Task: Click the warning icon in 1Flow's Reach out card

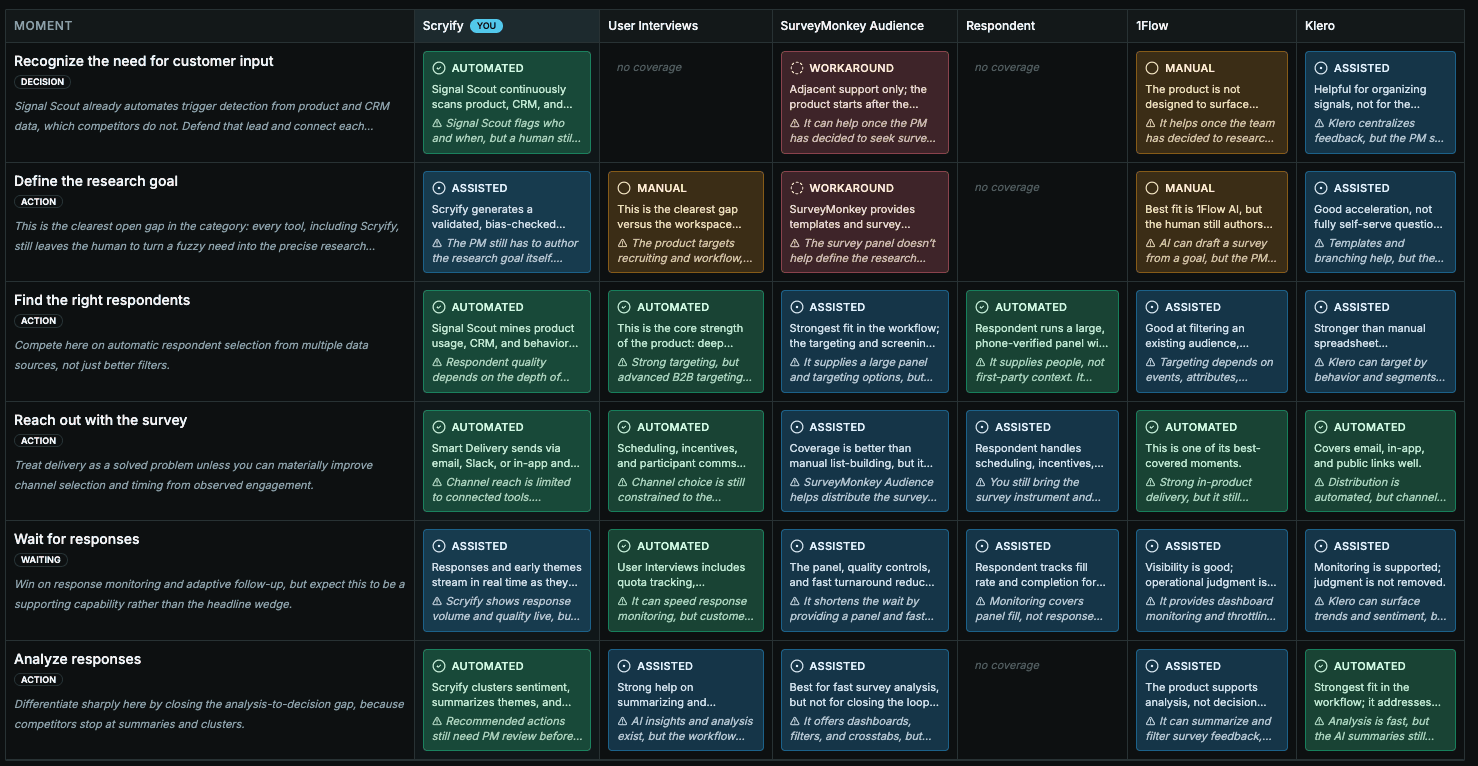Action: tap(1150, 482)
